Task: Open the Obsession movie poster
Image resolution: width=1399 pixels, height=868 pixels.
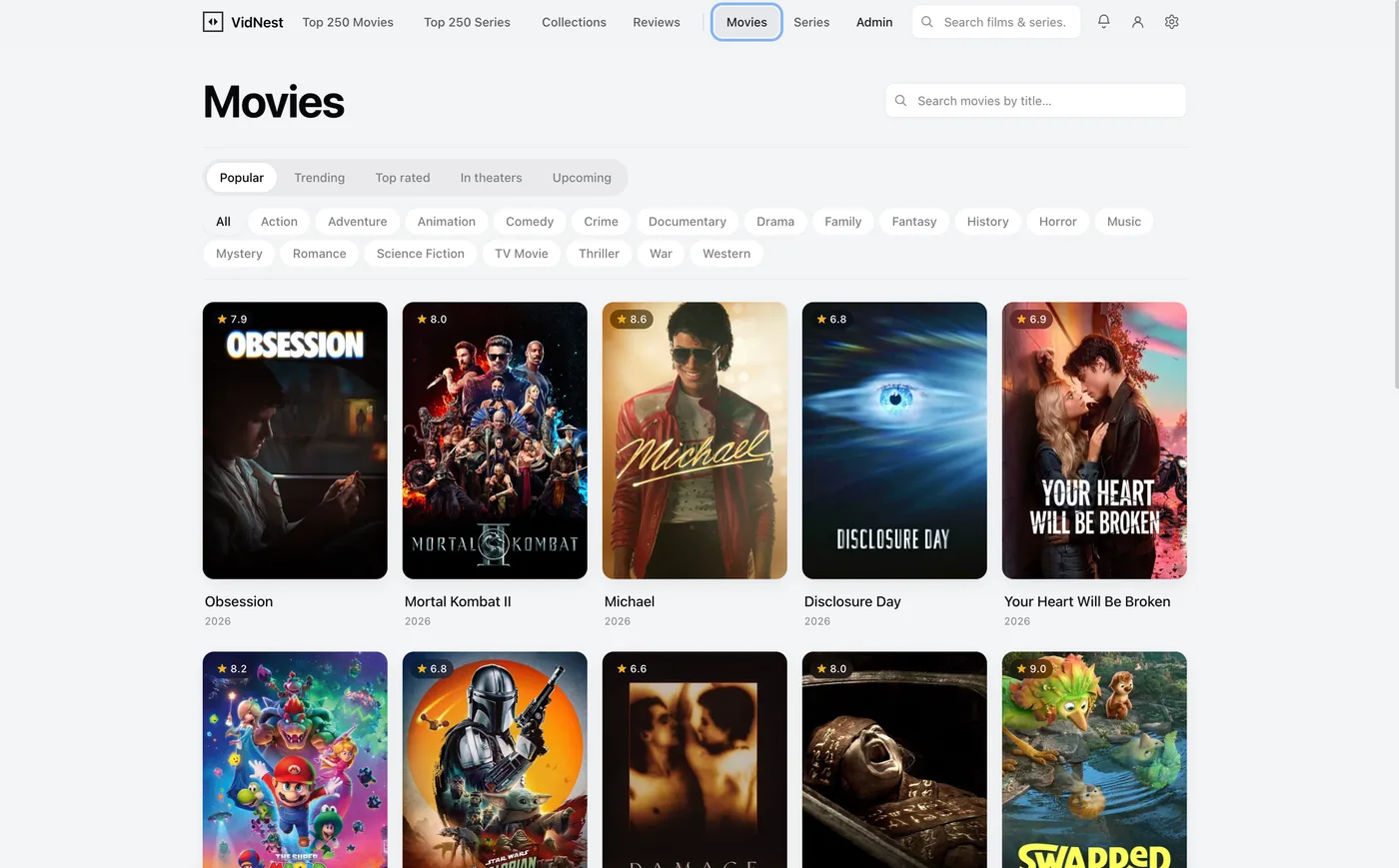Action: 295,440
